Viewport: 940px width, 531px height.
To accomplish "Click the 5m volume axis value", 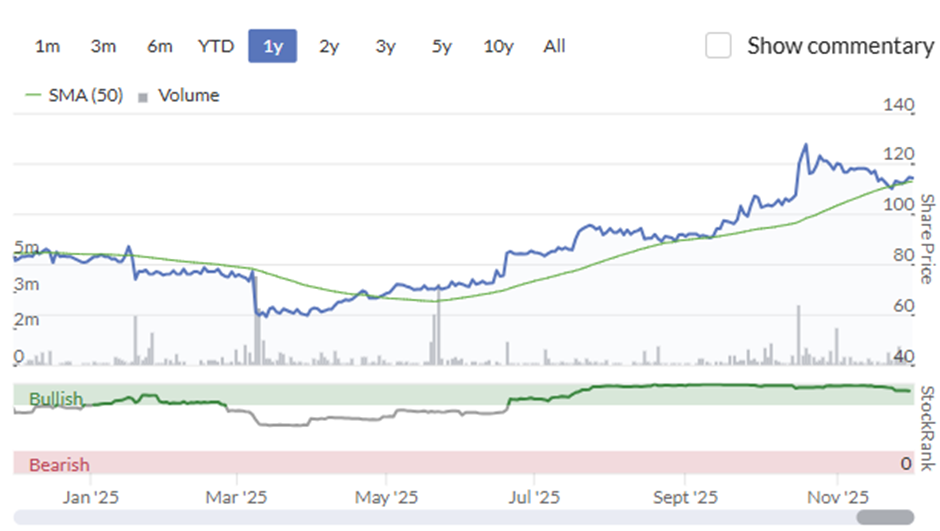I will (26, 247).
